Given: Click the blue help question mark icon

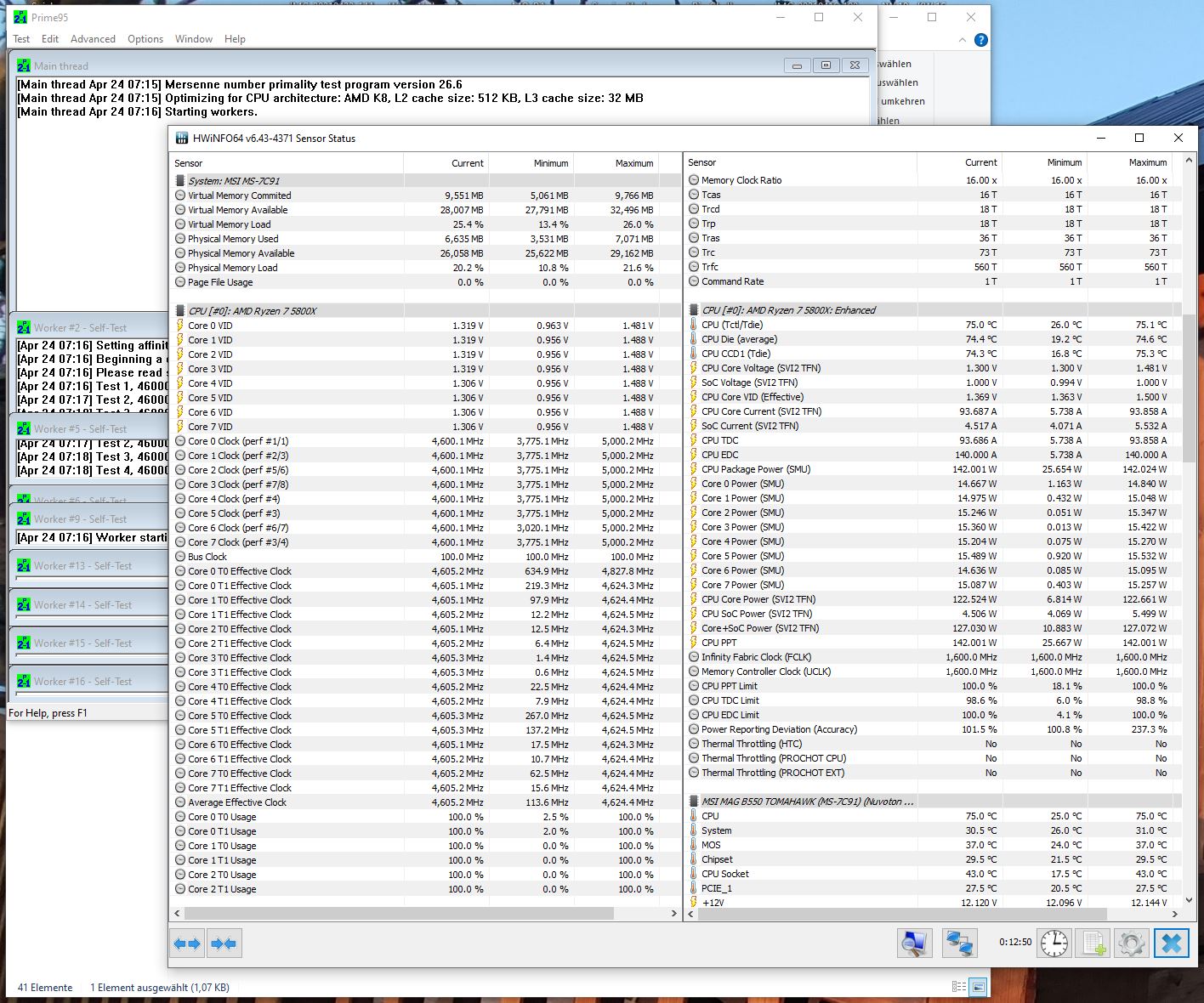Looking at the screenshot, I should coord(980,40).
